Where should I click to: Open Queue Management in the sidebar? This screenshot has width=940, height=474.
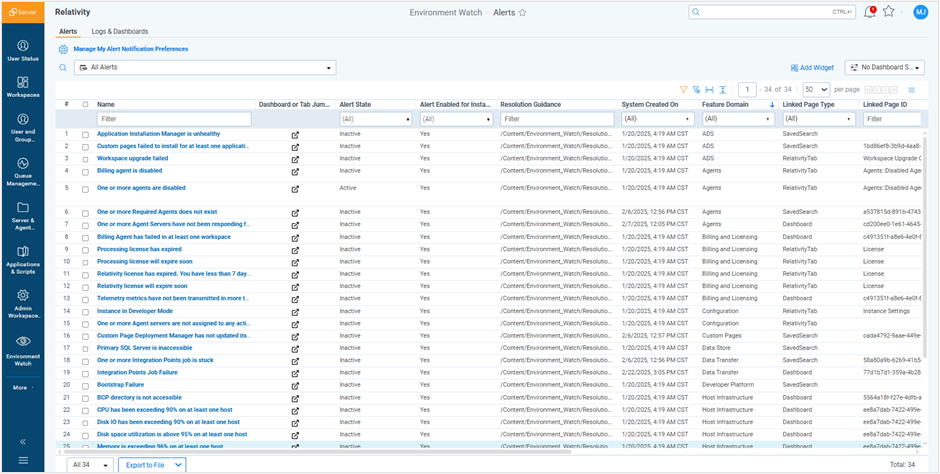[x=22, y=168]
